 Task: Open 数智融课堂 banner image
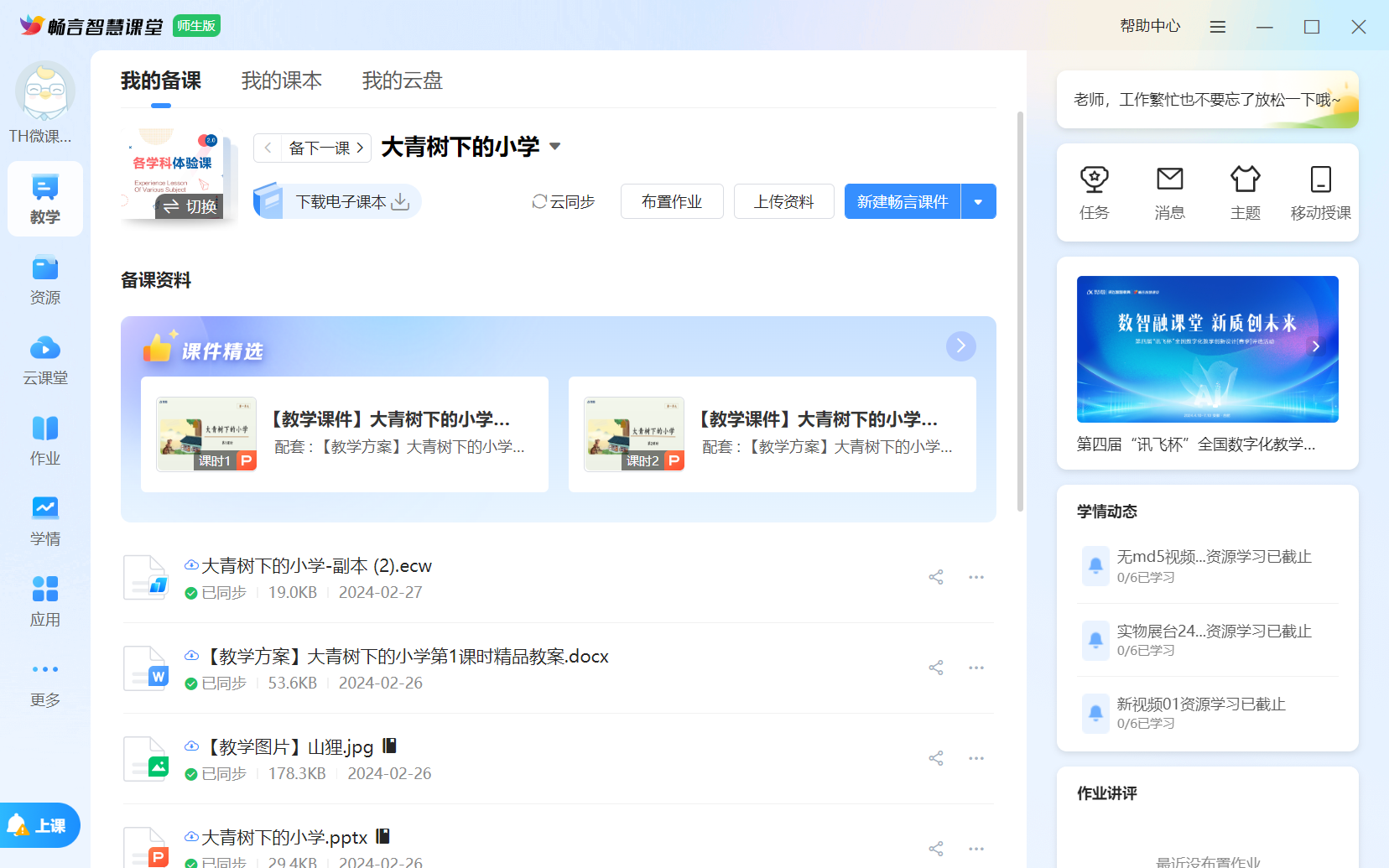[x=1208, y=349]
